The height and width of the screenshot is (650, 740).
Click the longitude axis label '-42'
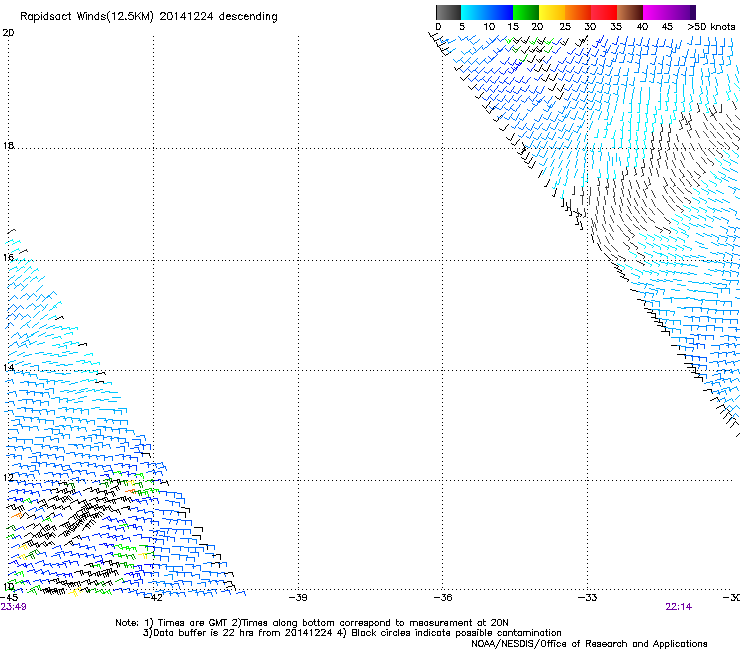tap(153, 598)
